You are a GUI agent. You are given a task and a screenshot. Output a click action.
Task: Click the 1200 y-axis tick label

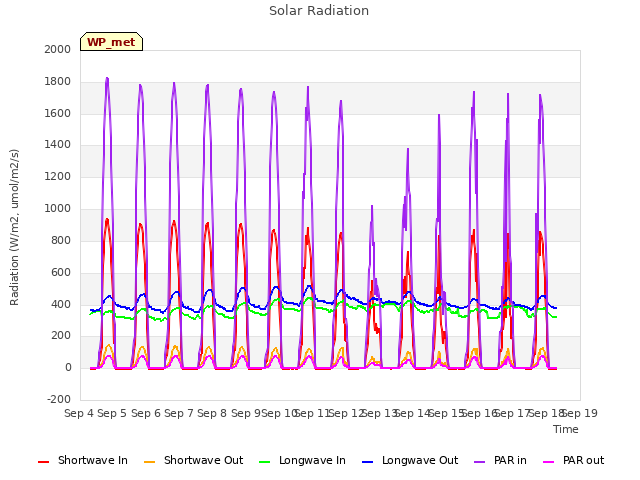pos(58,177)
